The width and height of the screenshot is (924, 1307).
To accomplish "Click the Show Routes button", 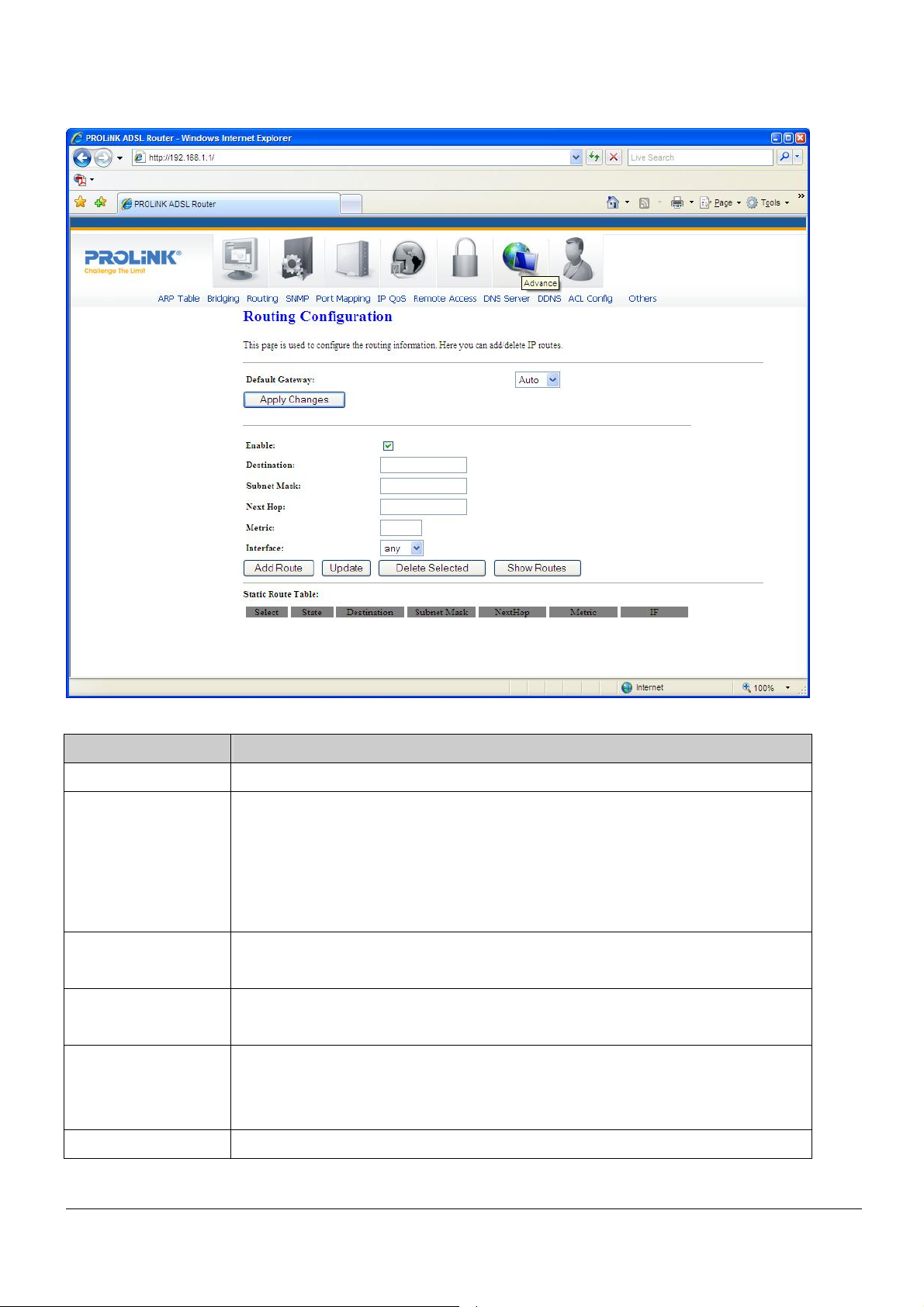I will (537, 569).
